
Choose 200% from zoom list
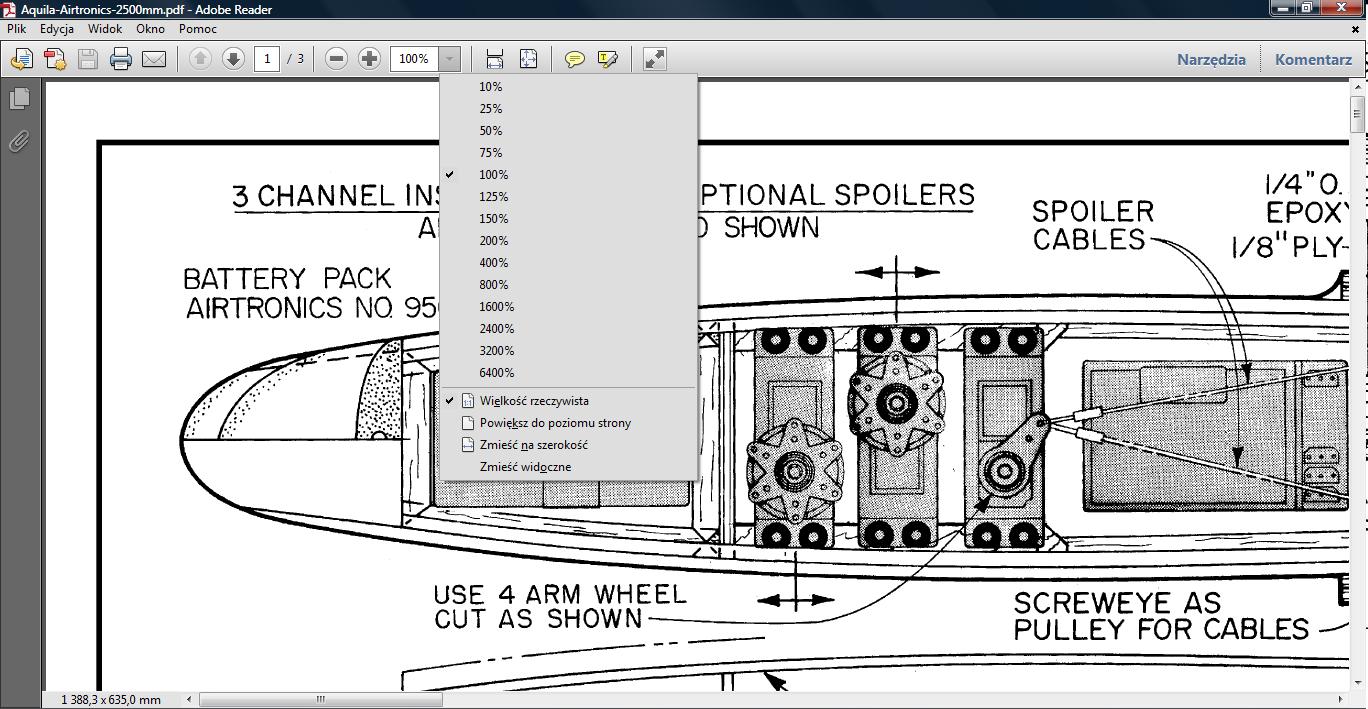[493, 241]
